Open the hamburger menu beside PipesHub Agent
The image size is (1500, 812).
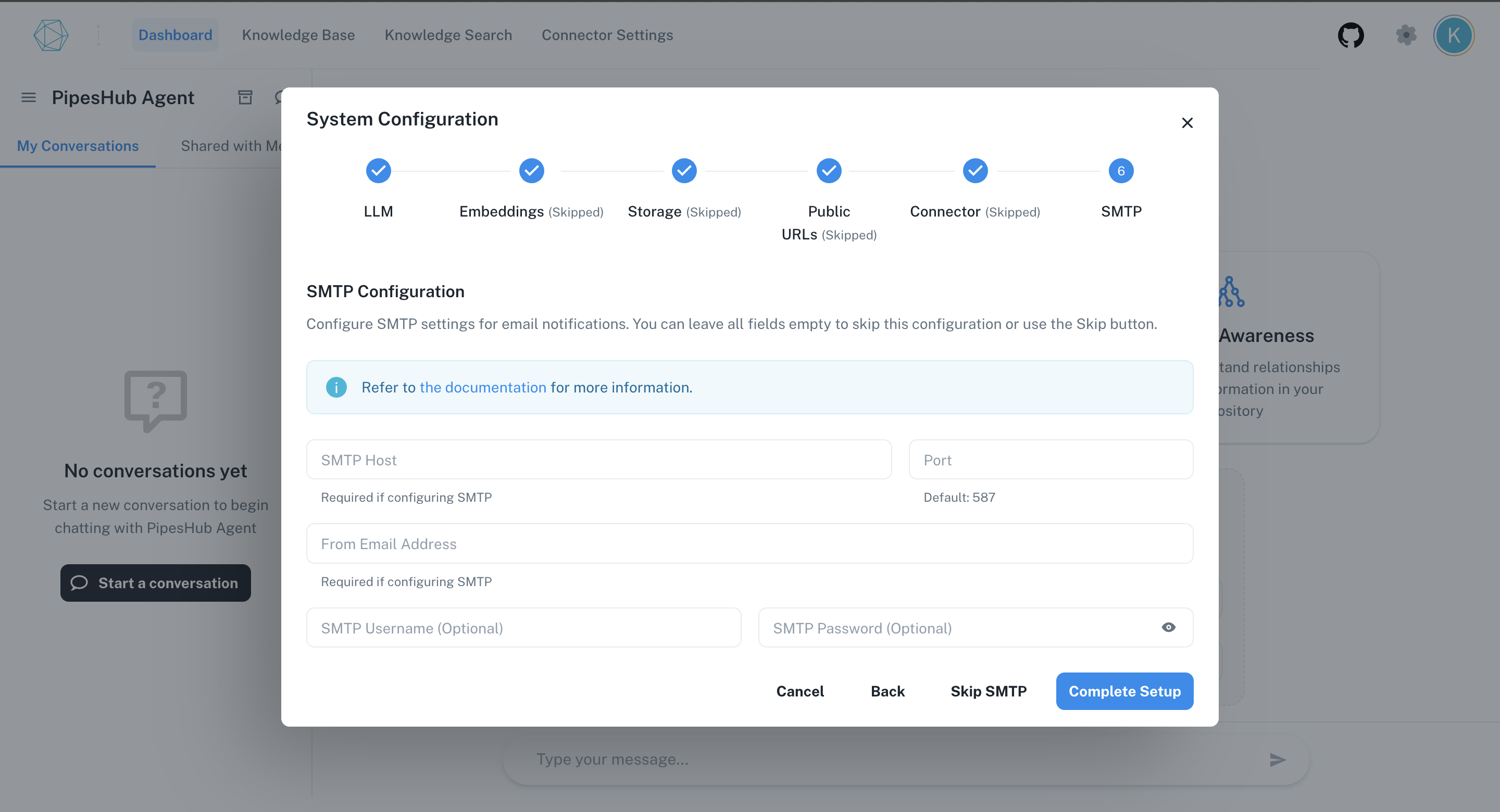pos(28,97)
